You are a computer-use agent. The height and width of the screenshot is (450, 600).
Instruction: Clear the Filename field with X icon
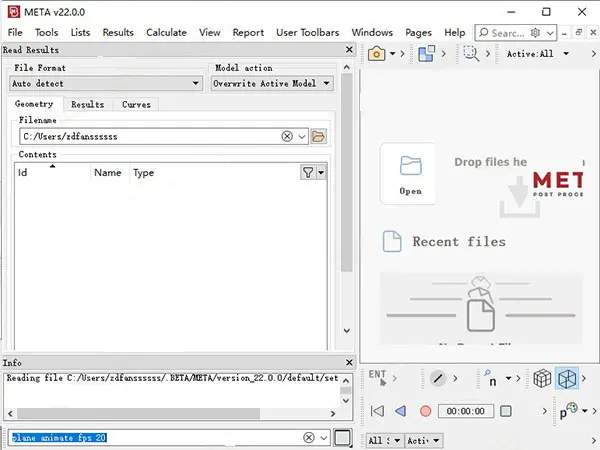point(287,136)
